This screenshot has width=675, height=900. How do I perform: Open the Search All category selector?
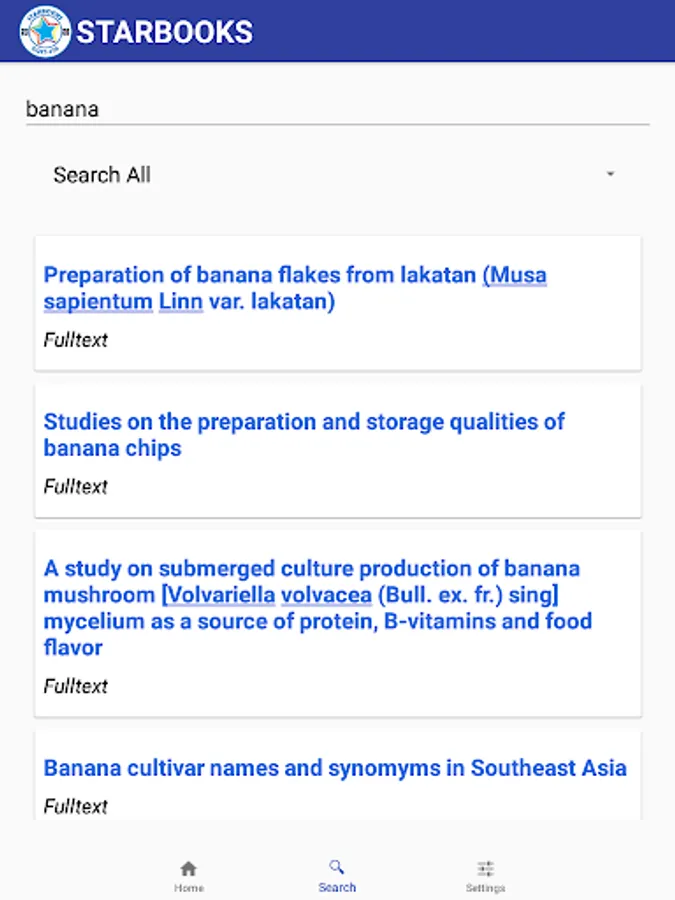point(102,175)
